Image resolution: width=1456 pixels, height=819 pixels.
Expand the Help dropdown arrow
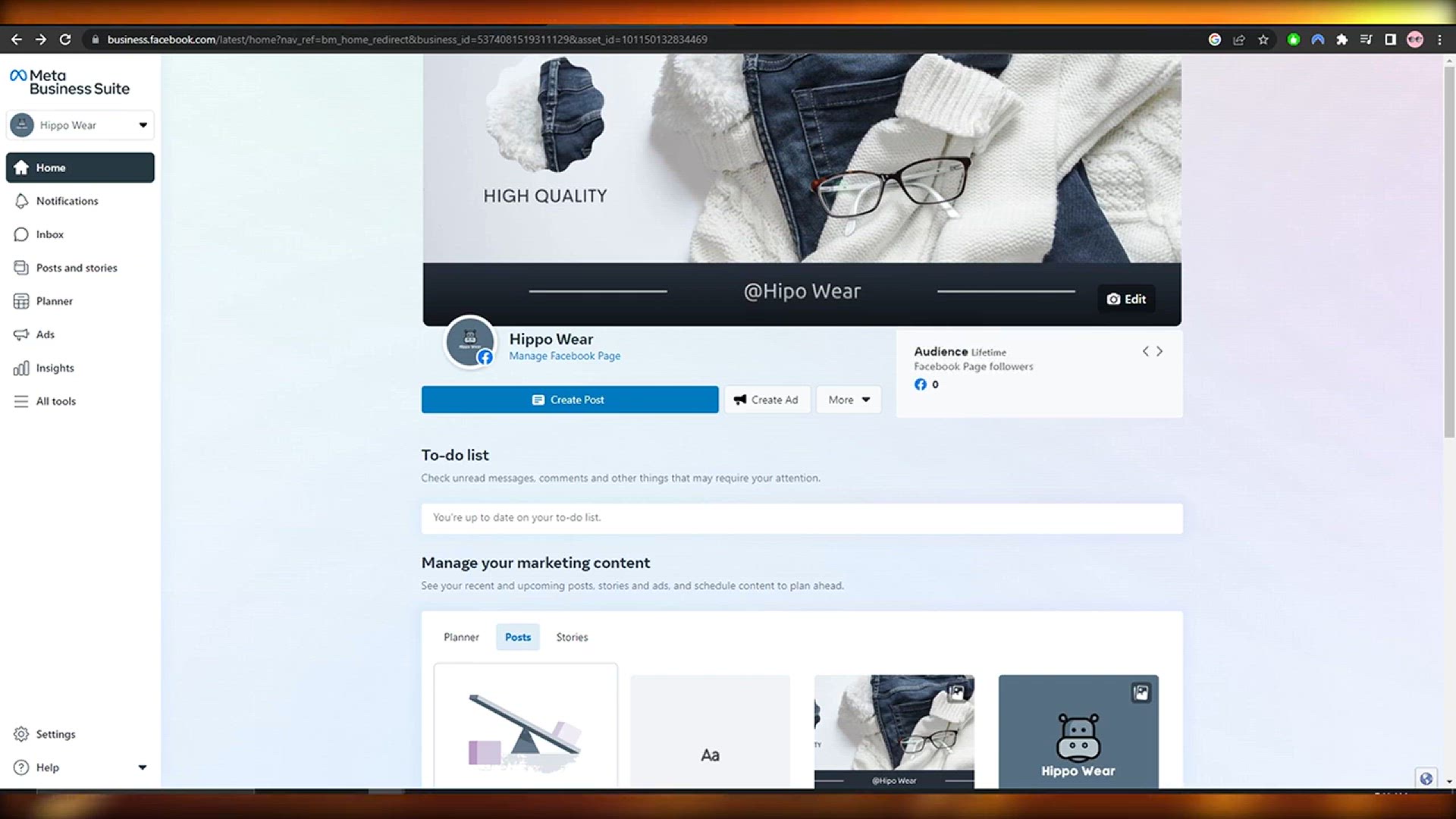pyautogui.click(x=142, y=767)
